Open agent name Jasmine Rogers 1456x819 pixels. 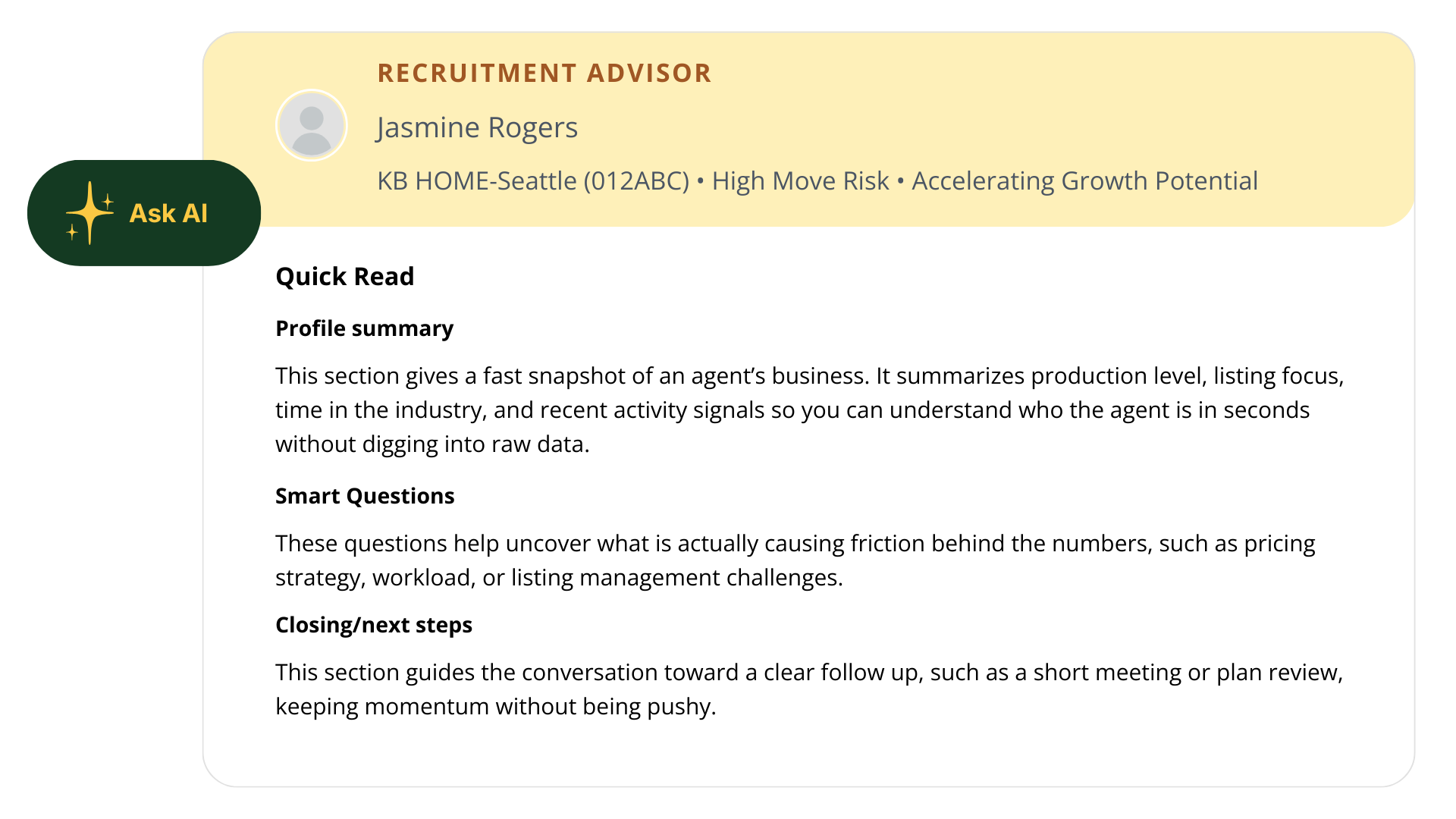coord(477,127)
